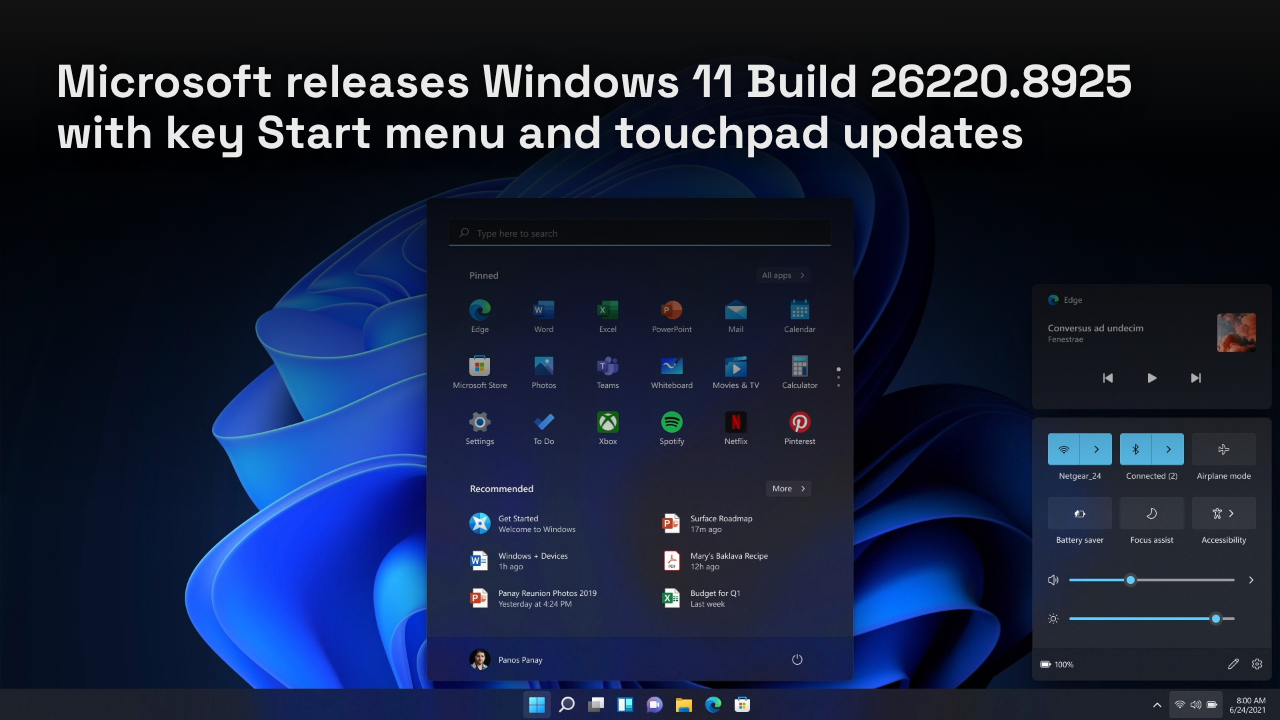The width and height of the screenshot is (1280, 720).
Task: Open Excel from the Start menu
Action: (608, 315)
